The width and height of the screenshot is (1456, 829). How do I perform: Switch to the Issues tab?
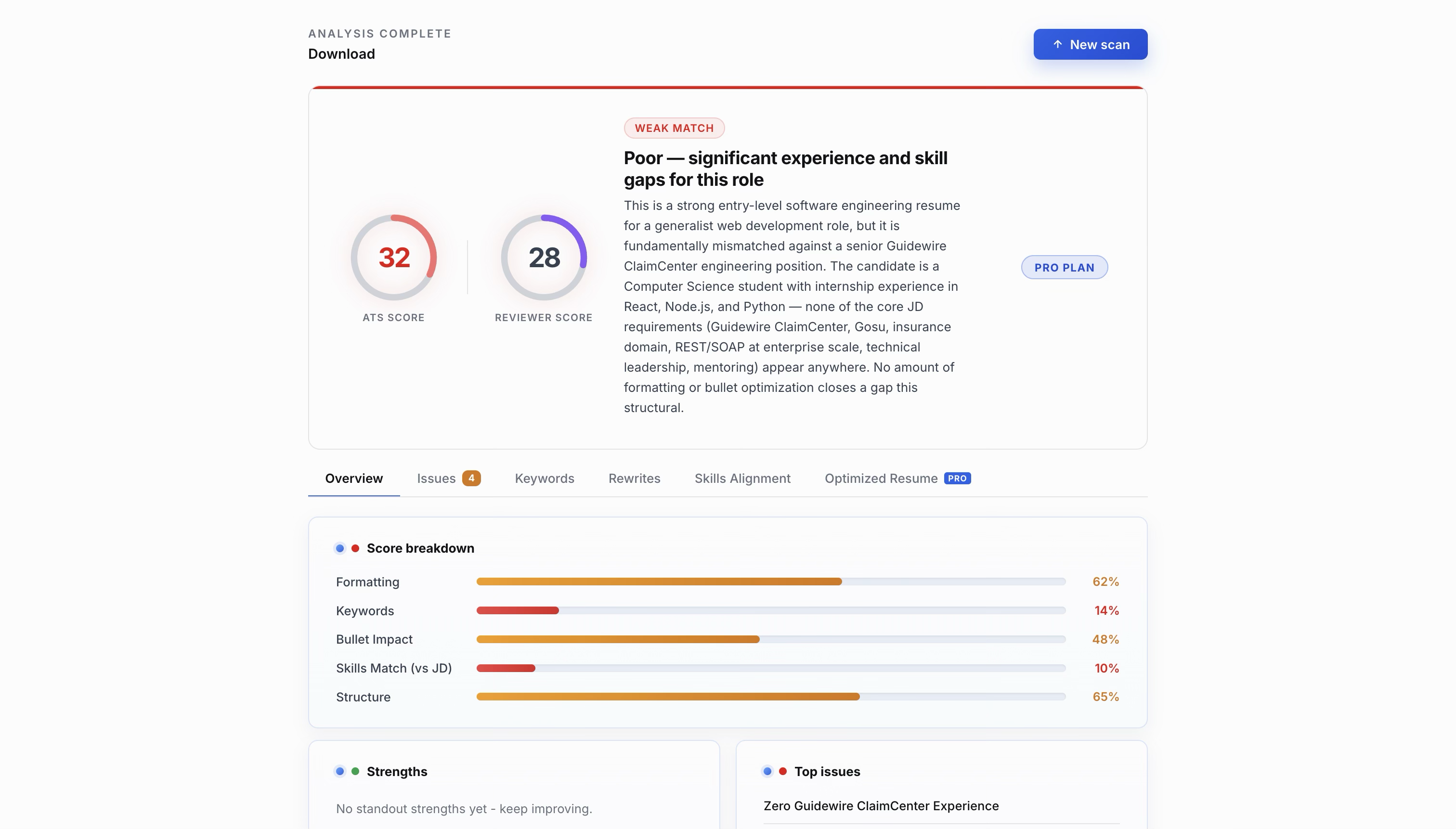click(x=436, y=478)
